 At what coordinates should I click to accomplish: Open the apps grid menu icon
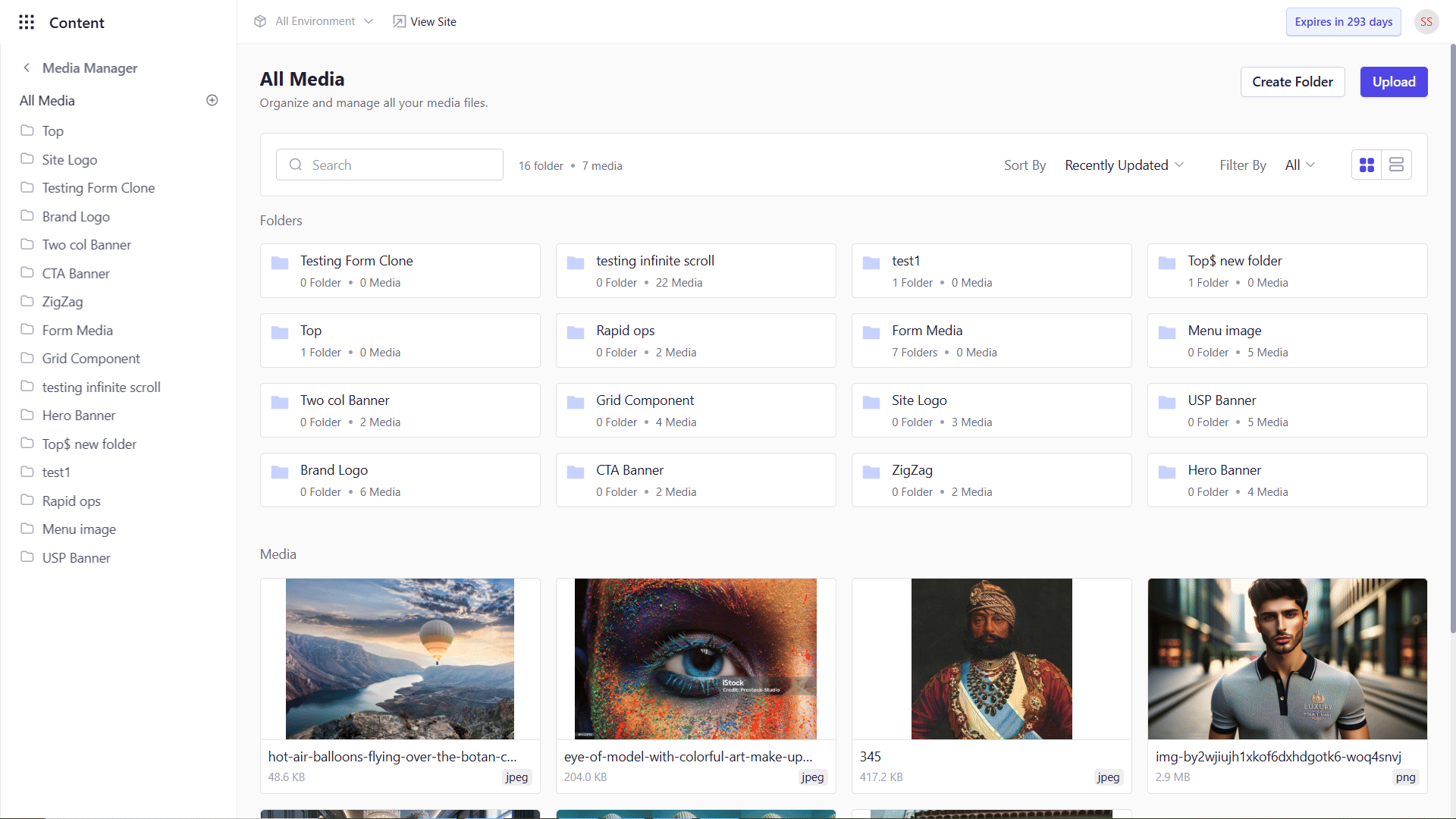coord(27,22)
